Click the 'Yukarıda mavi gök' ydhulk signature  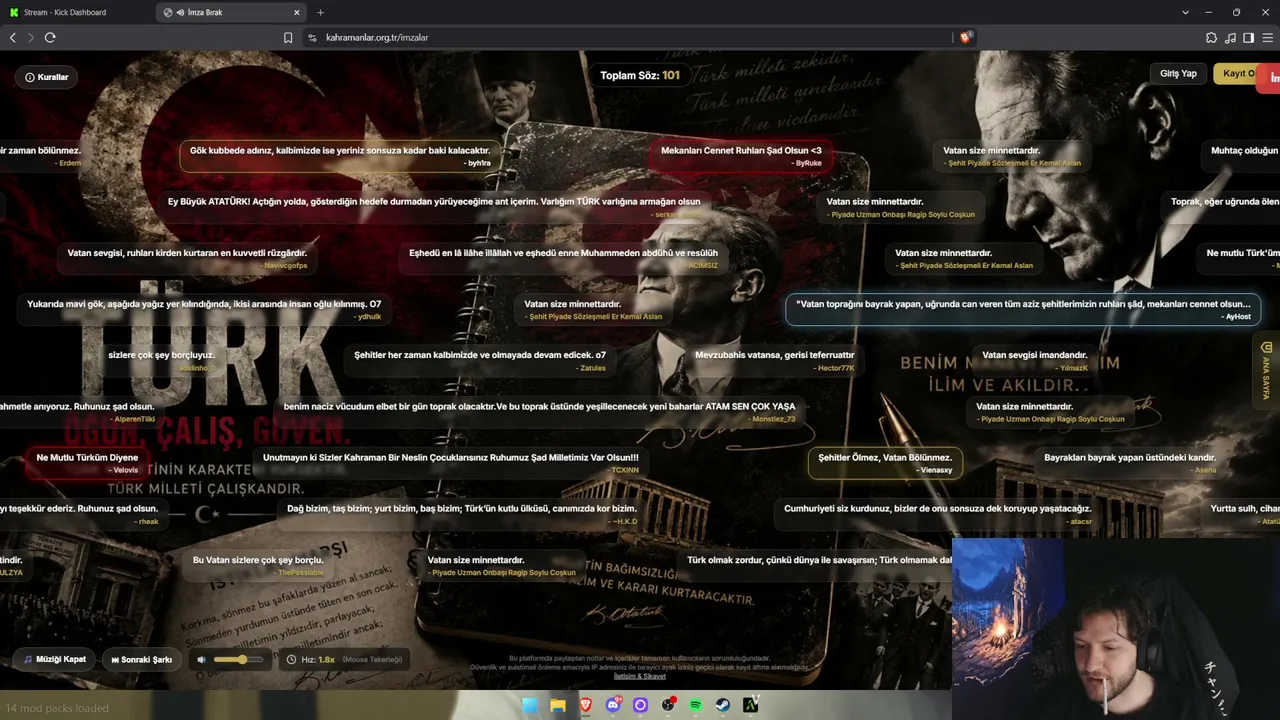[x=204, y=309]
